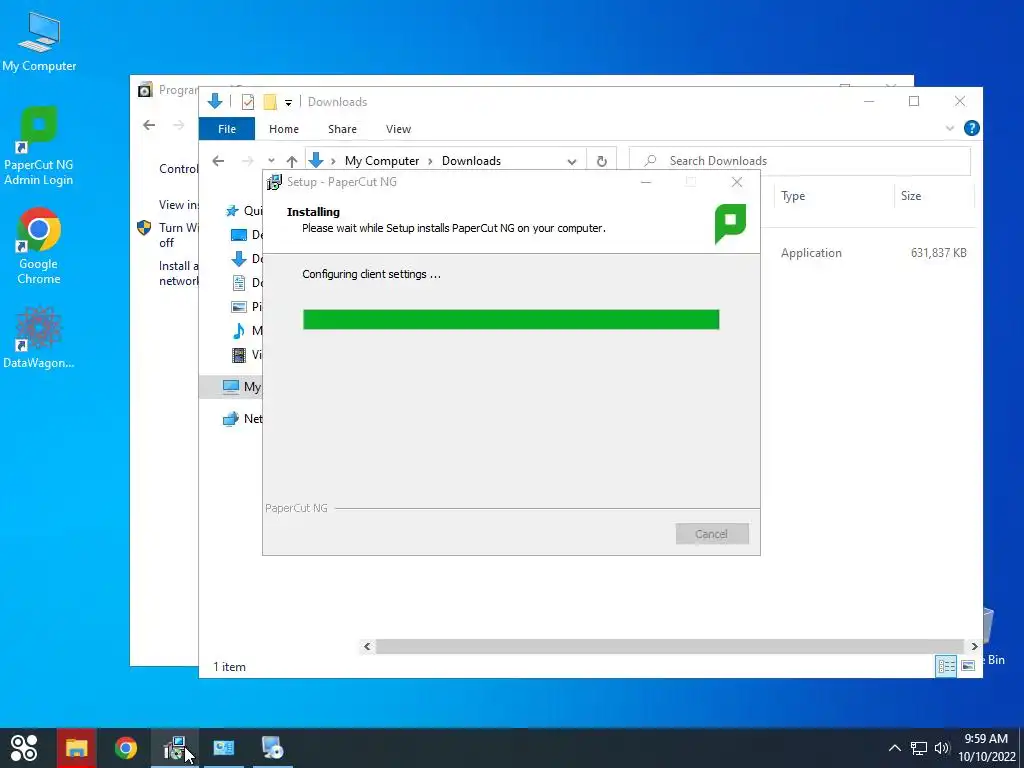The height and width of the screenshot is (768, 1024).
Task: Open Chrome from the taskbar
Action: (x=125, y=748)
